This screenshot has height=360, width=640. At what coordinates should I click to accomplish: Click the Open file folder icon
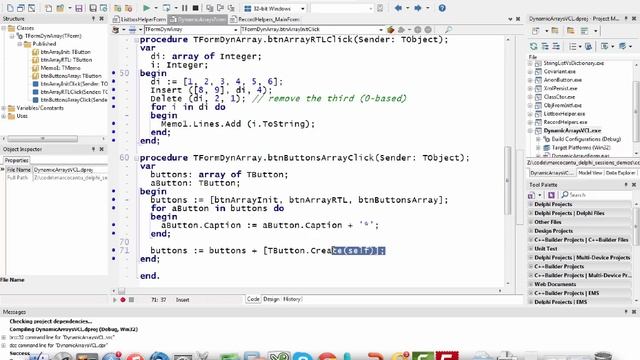pos(60,8)
